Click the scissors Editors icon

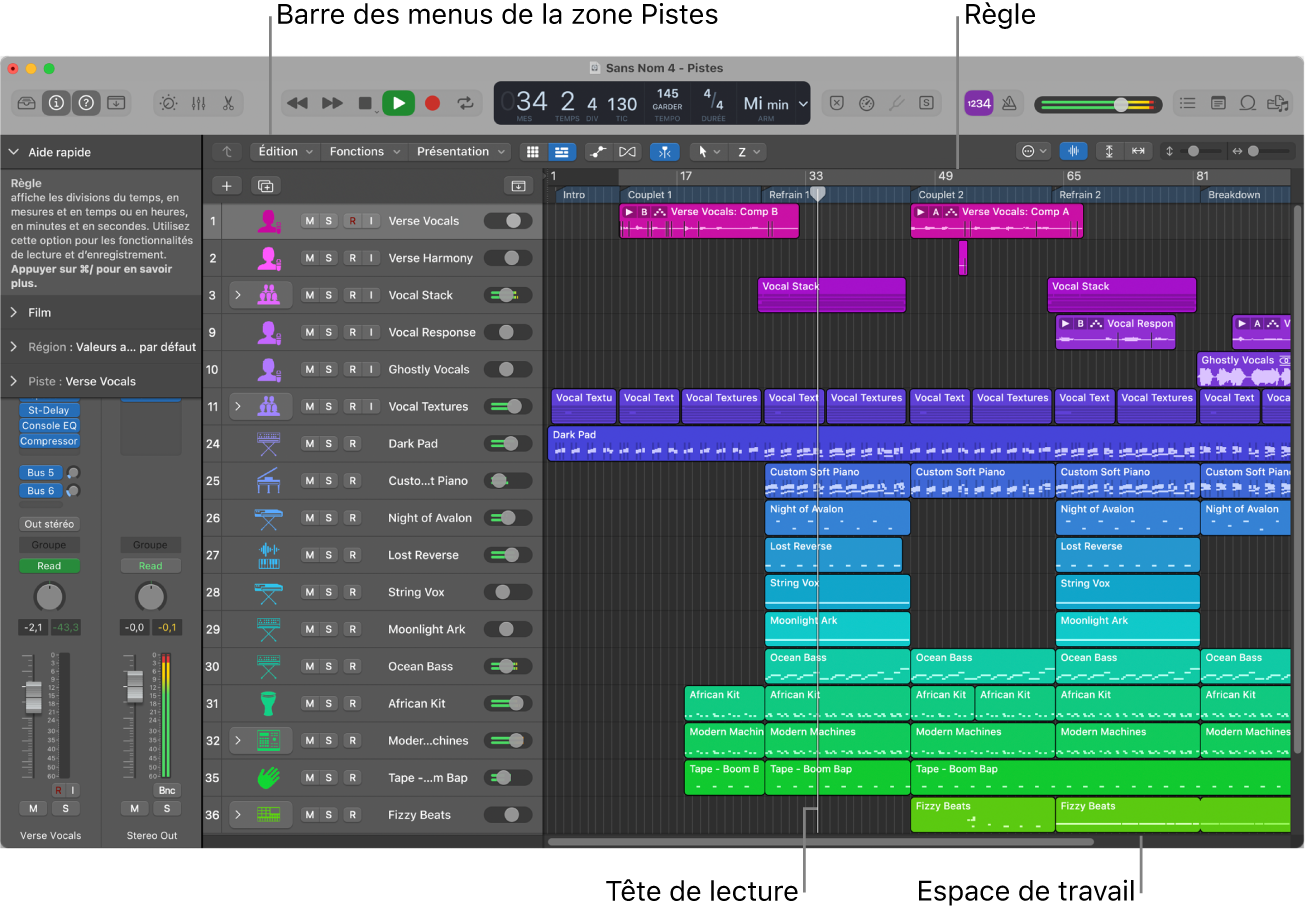coord(228,103)
